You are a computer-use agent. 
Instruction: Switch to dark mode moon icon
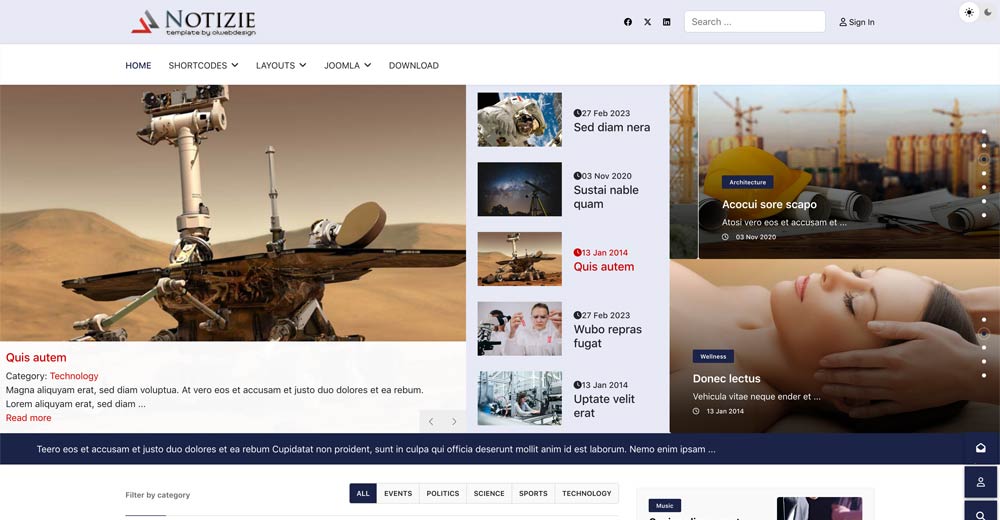click(x=988, y=12)
